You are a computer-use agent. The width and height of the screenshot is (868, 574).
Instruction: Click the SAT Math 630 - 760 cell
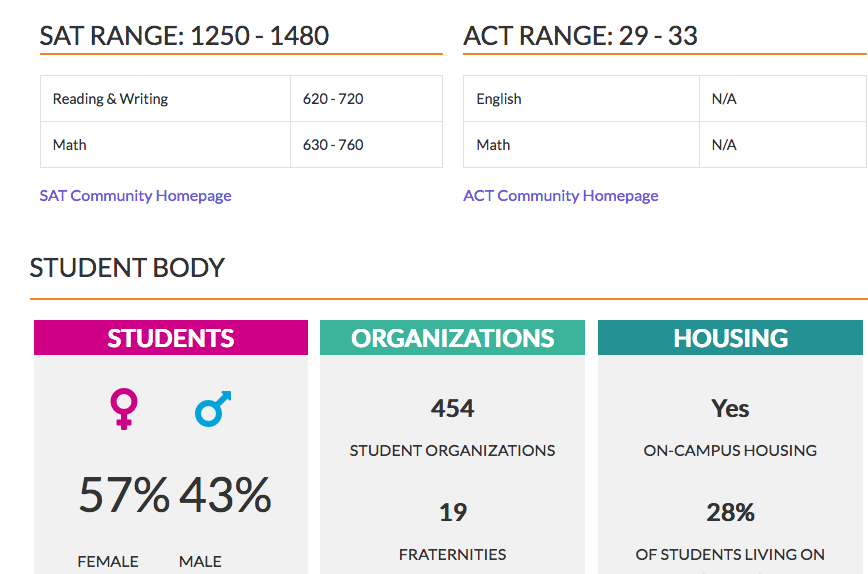(x=333, y=145)
